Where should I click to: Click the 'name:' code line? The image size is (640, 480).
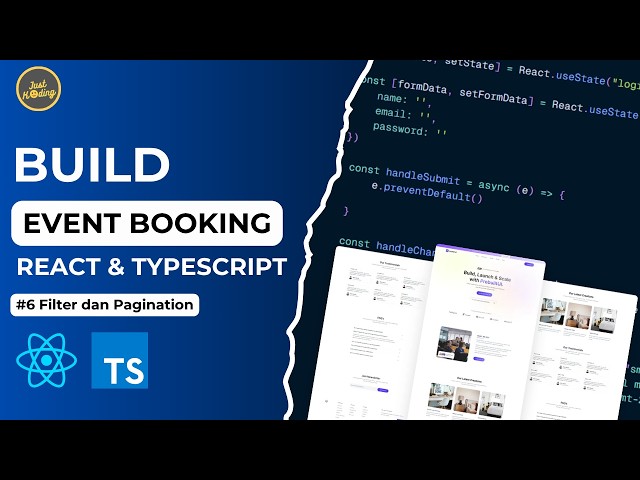[404, 99]
